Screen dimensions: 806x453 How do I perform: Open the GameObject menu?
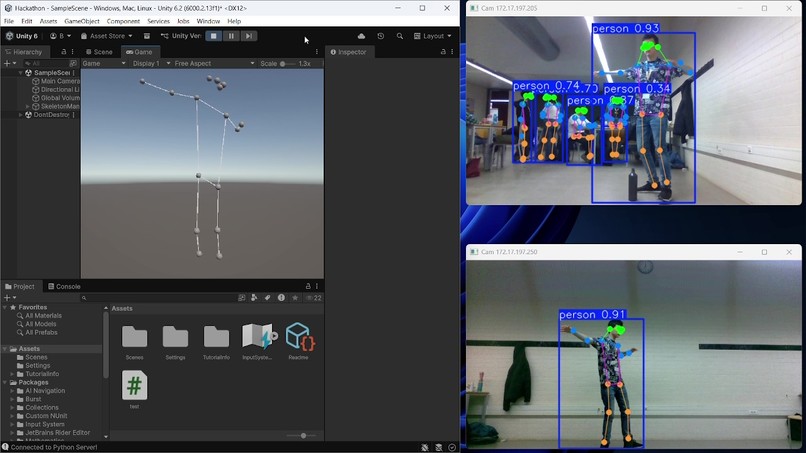pyautogui.click(x=82, y=21)
